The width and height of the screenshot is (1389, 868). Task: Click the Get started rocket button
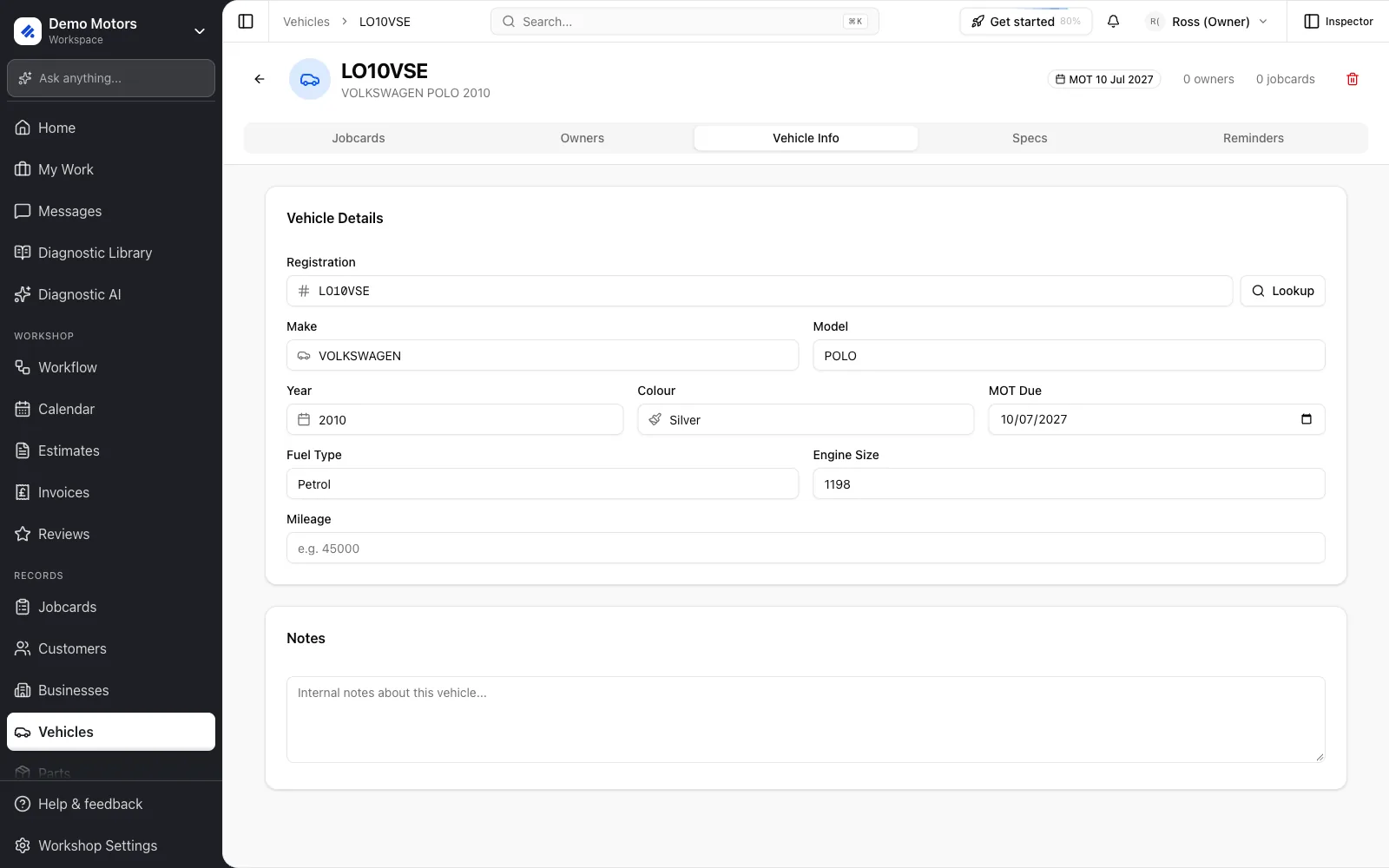[1025, 22]
